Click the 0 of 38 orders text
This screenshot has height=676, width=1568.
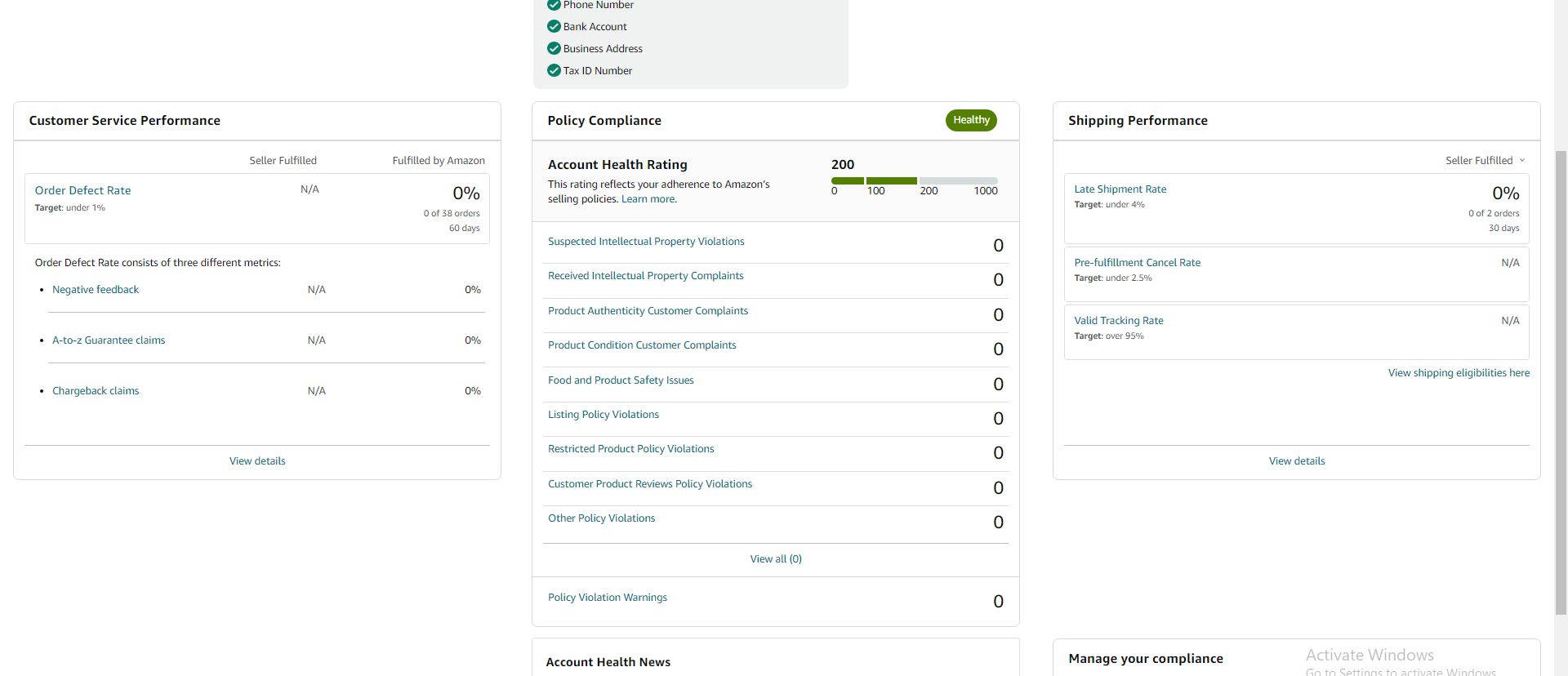click(452, 214)
